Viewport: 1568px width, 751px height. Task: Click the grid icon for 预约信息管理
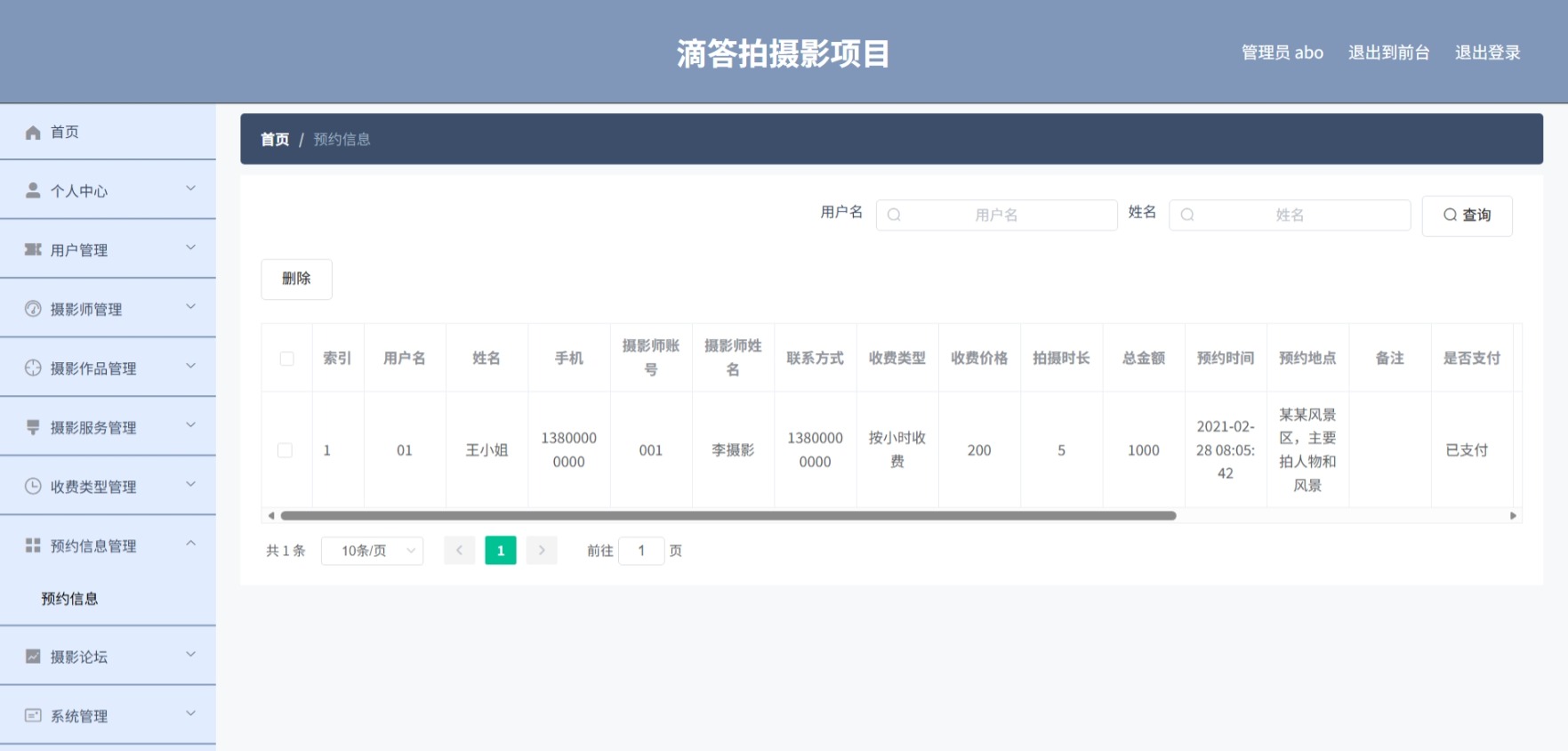pos(33,545)
